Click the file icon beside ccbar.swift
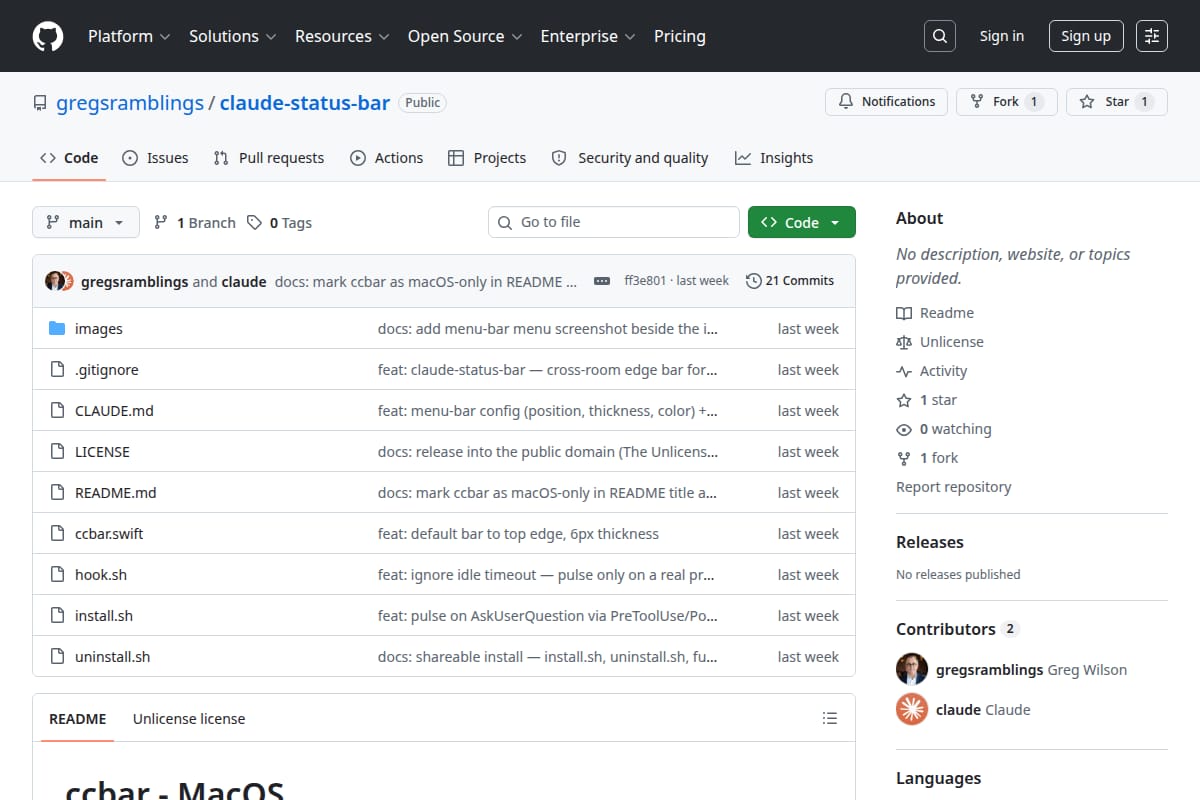Image resolution: width=1200 pixels, height=800 pixels. [x=57, y=534]
